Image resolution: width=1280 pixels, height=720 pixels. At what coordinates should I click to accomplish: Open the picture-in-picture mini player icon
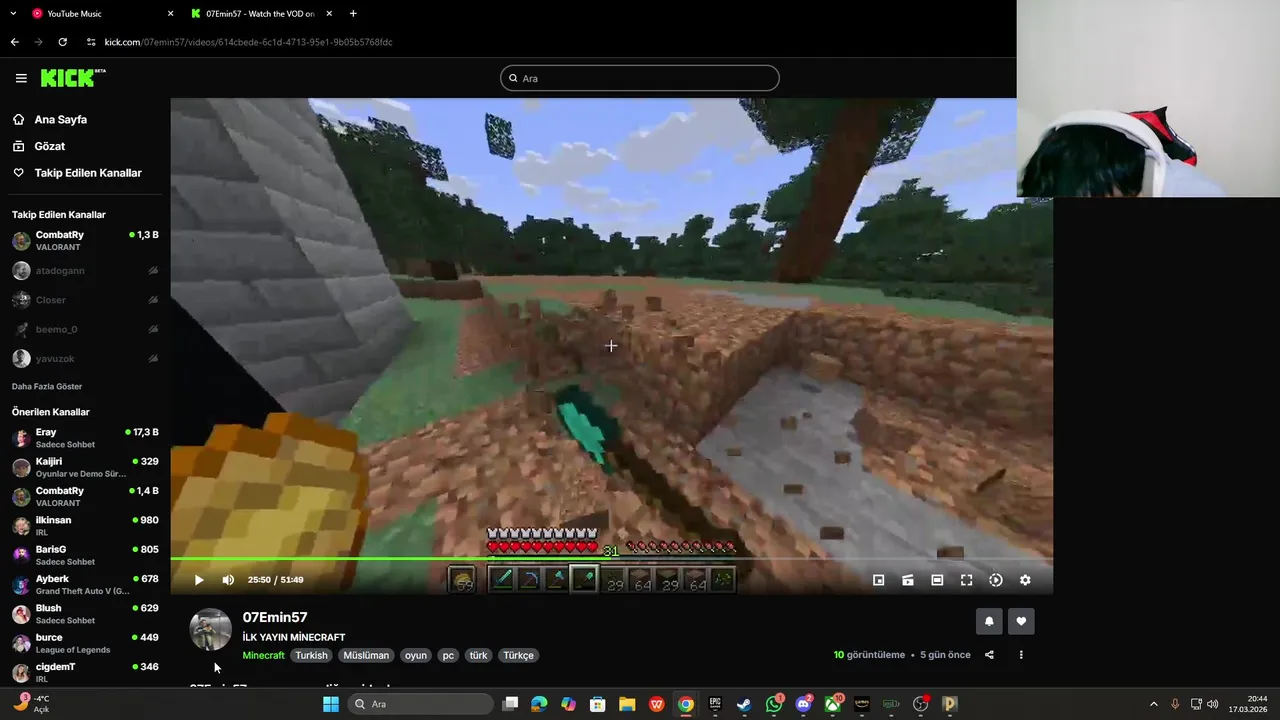[878, 580]
